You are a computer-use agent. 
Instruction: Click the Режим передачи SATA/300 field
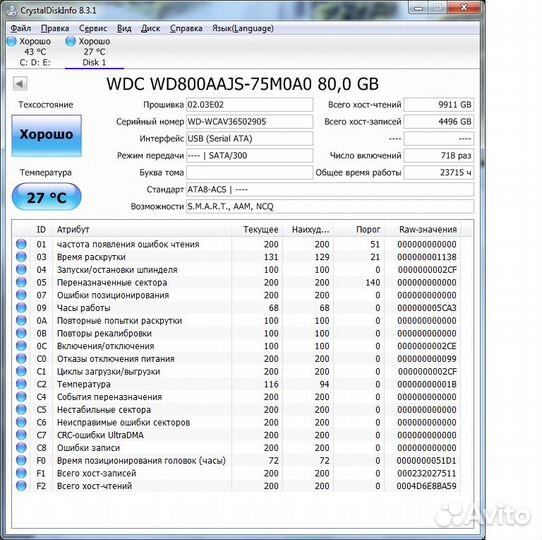[249, 156]
